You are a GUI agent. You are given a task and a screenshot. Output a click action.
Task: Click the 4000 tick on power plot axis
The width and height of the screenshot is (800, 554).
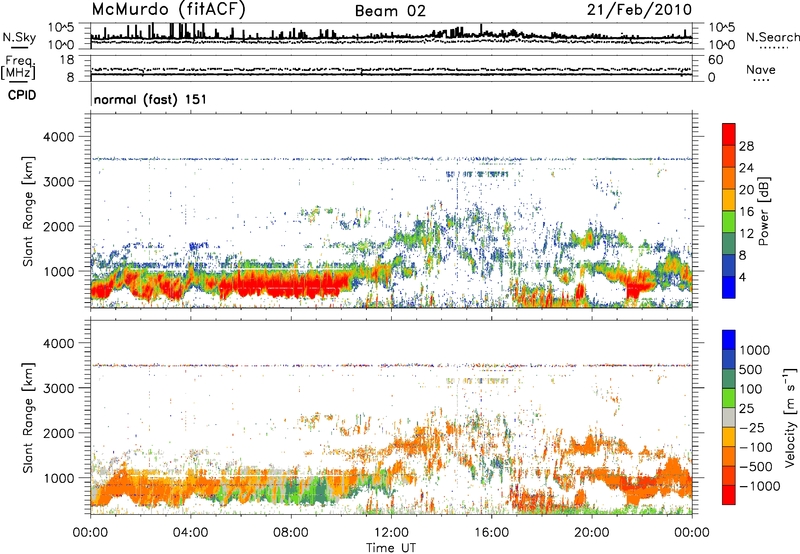59,137
